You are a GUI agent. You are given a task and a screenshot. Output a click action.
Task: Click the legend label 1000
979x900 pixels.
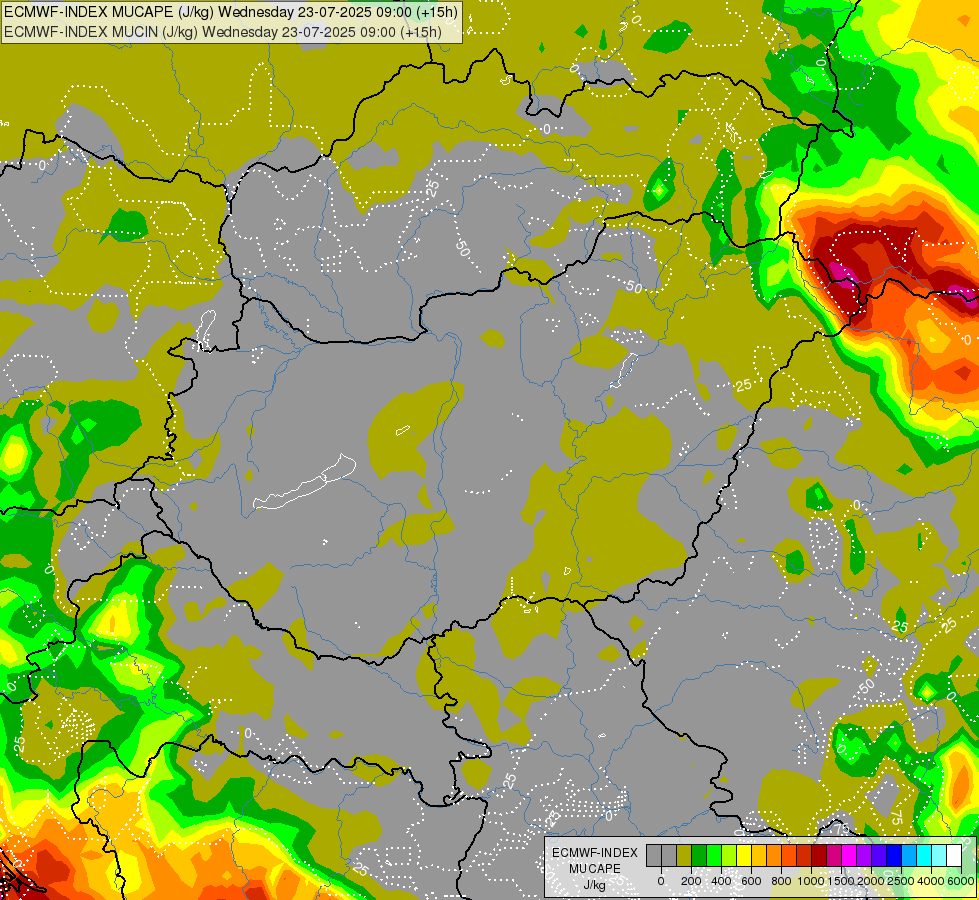tap(811, 881)
